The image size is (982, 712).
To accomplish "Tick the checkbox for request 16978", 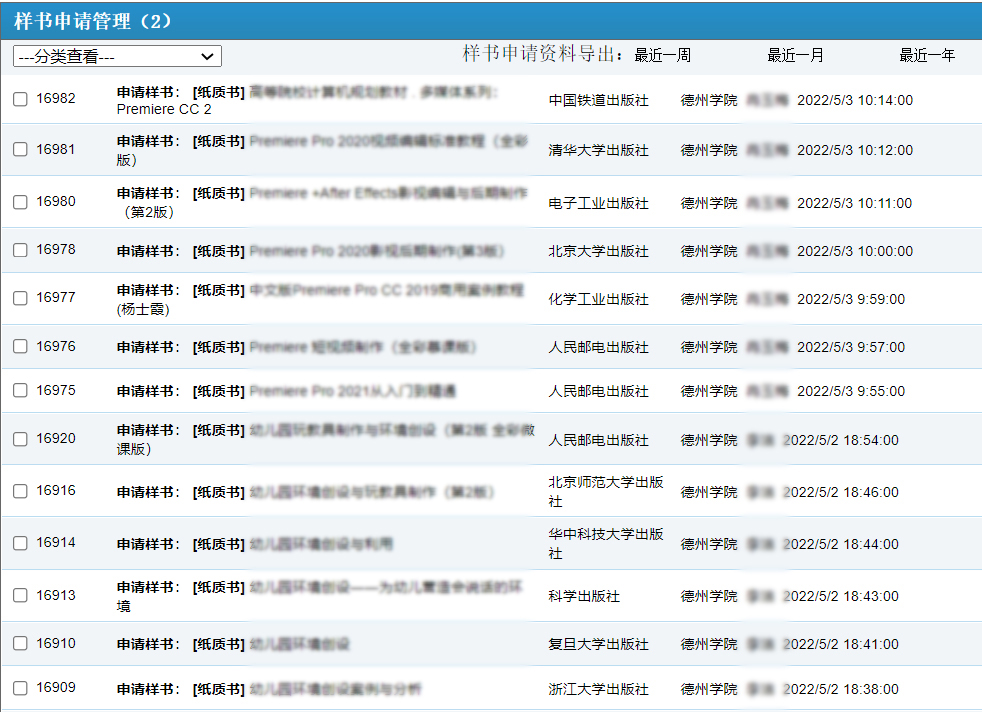I will tap(20, 250).
